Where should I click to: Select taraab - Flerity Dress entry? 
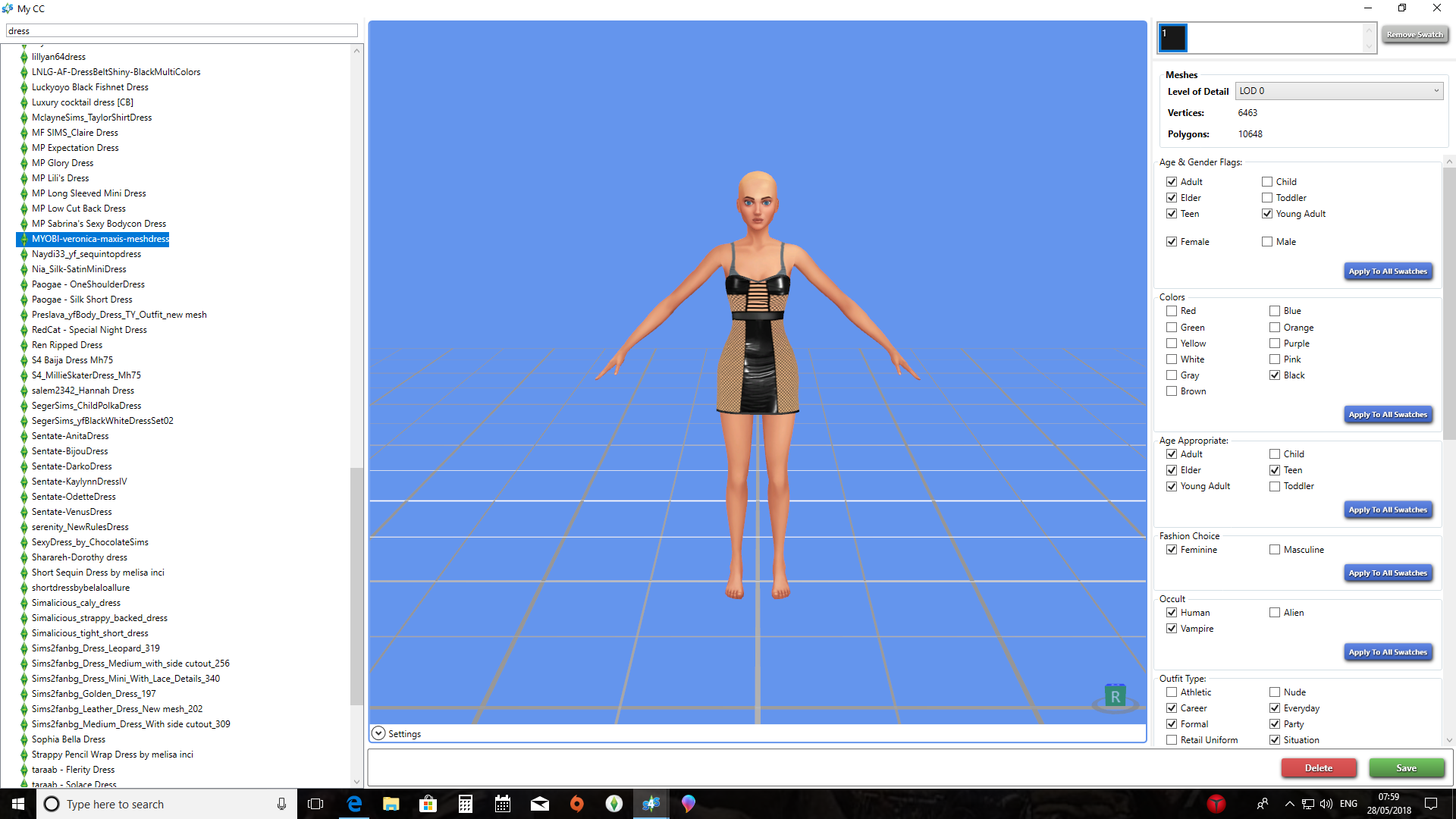coord(74,770)
